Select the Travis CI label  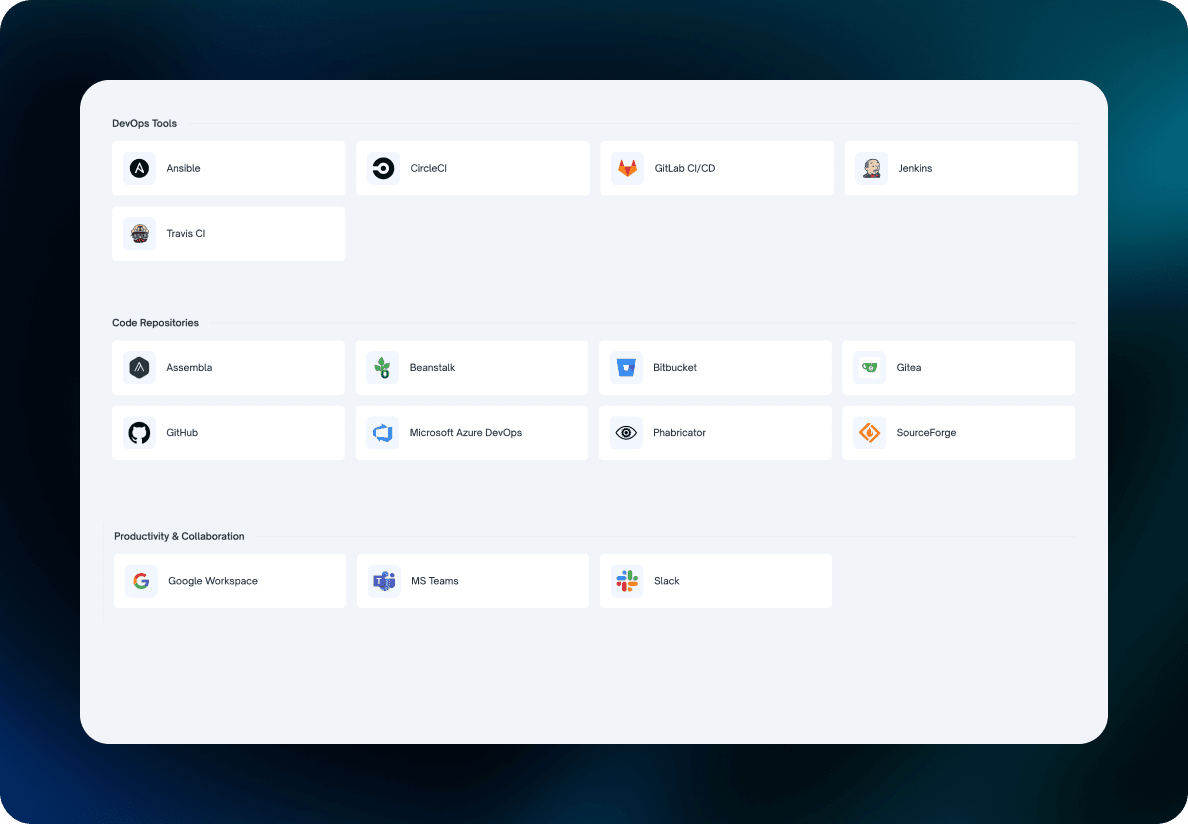pos(186,233)
